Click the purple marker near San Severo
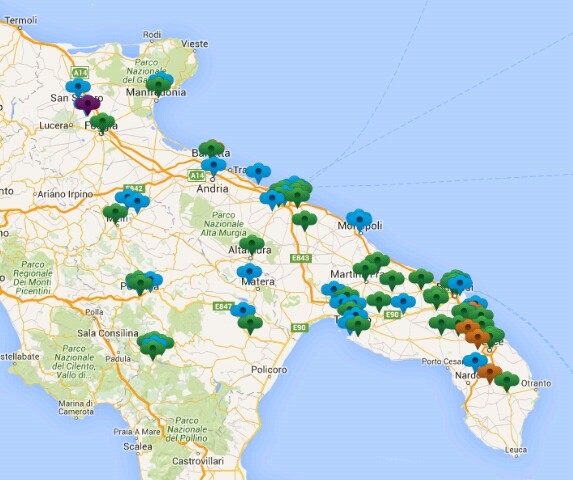 pyautogui.click(x=87, y=104)
